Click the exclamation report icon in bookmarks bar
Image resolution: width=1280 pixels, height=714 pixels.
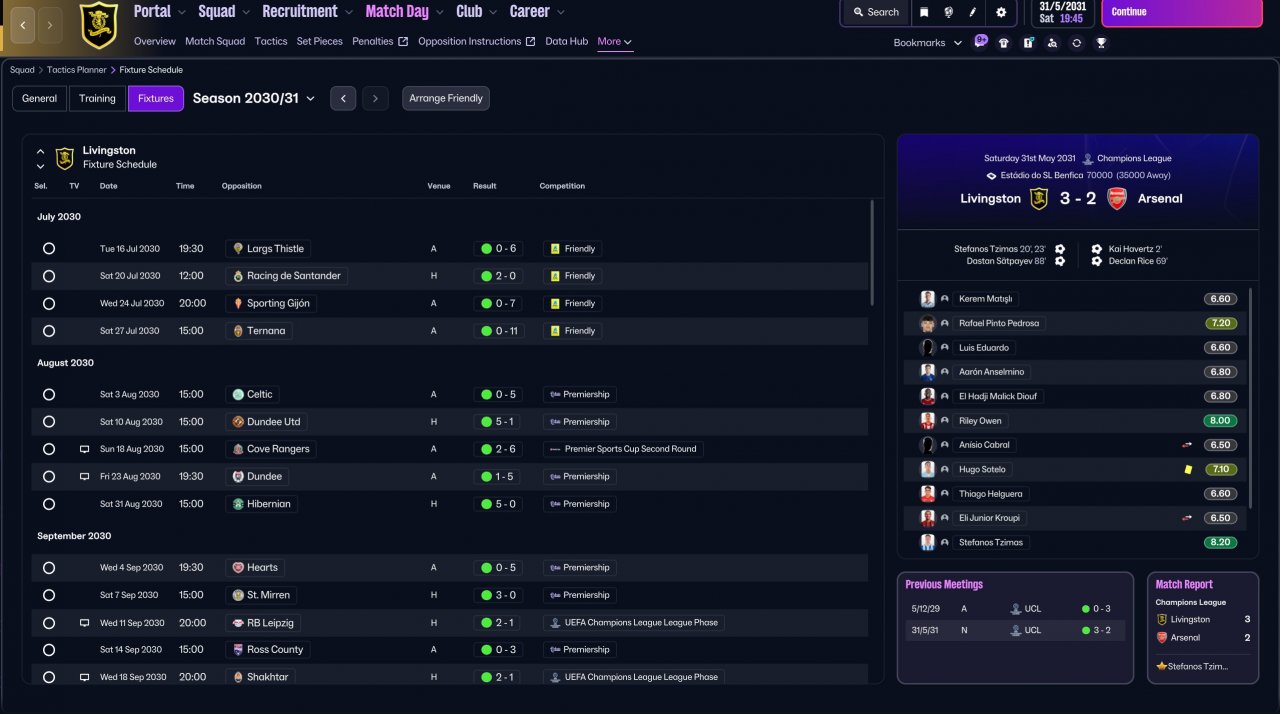pyautogui.click(x=1028, y=43)
